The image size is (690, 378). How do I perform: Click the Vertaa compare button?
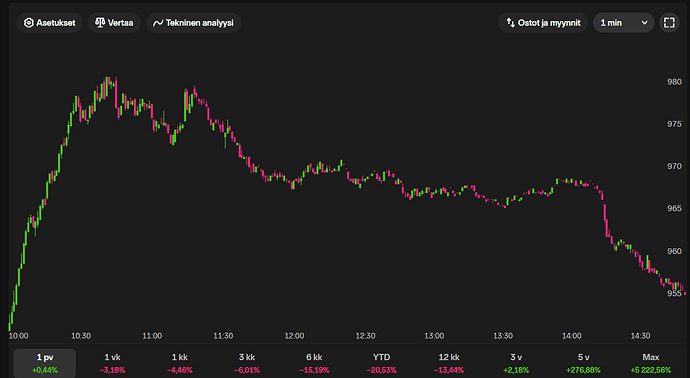click(x=114, y=23)
